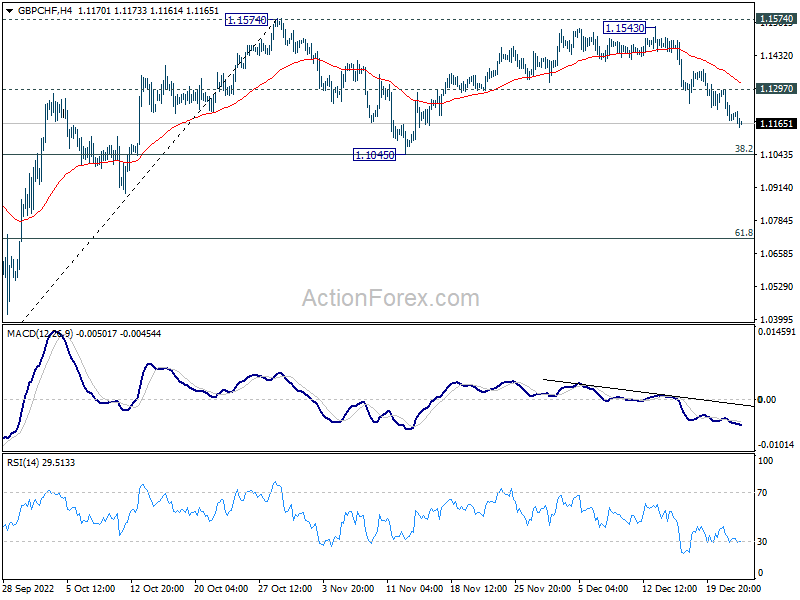
Task: Select the RSI(14) 29.5133 indicator label
Action: pos(41,463)
